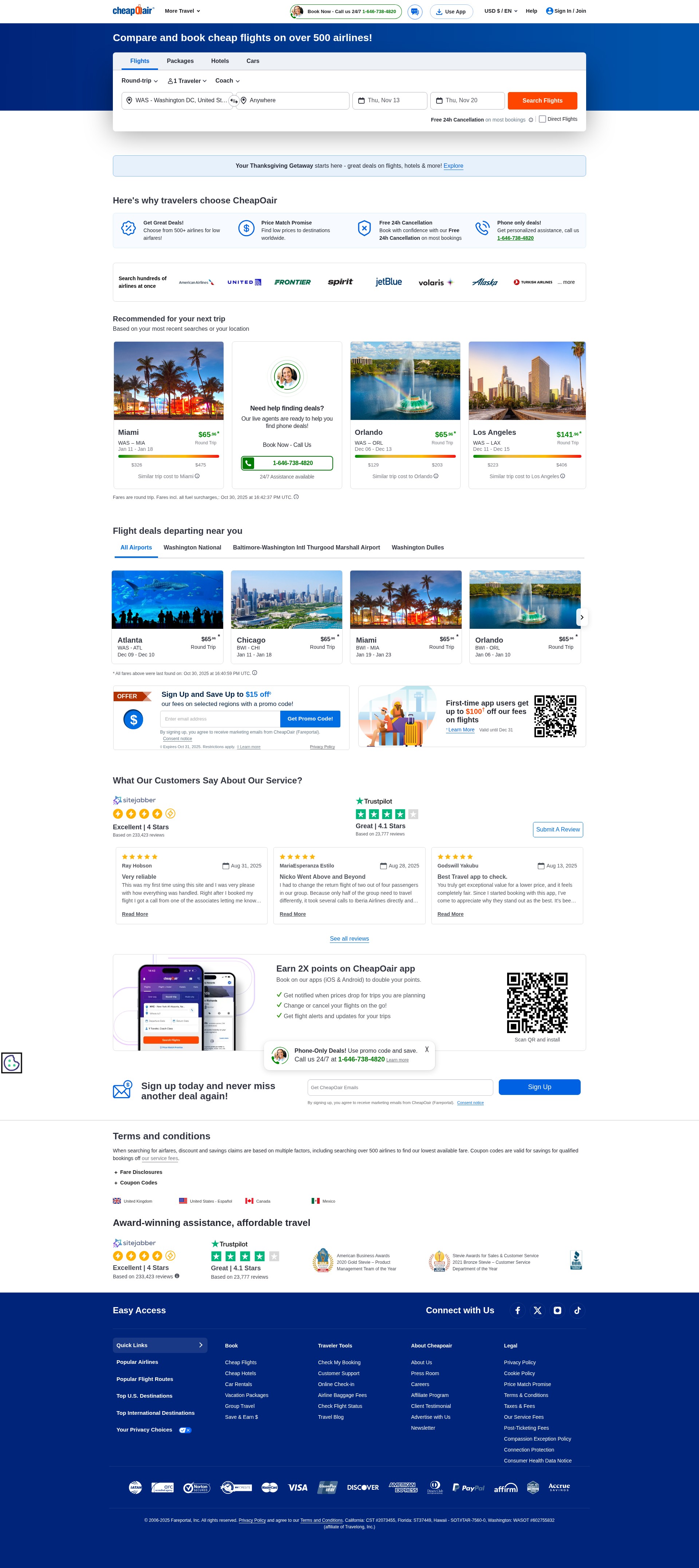699x1568 pixels.
Task: Open the TikTok social icon in footer
Action: (577, 1310)
